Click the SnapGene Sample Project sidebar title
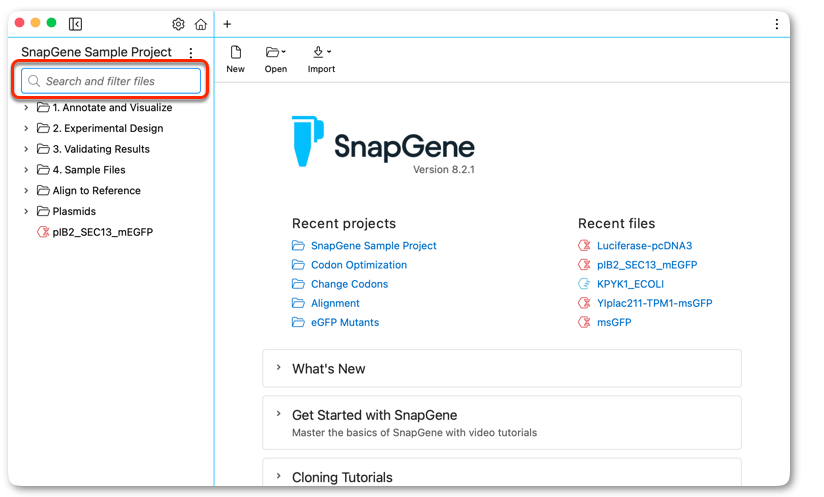Image resolution: width=824 pixels, height=497 pixels. [96, 52]
